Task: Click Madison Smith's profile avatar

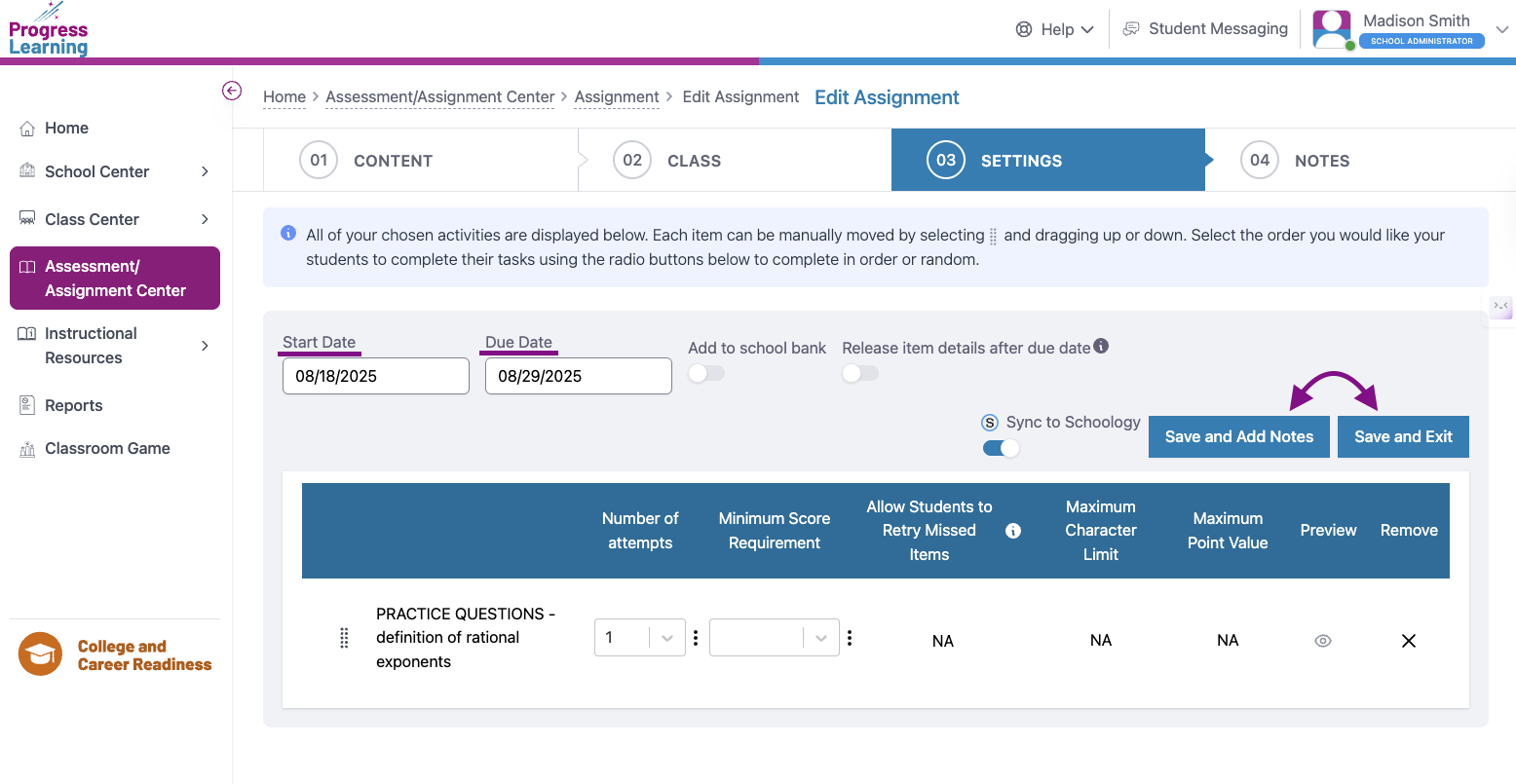Action: point(1332,30)
